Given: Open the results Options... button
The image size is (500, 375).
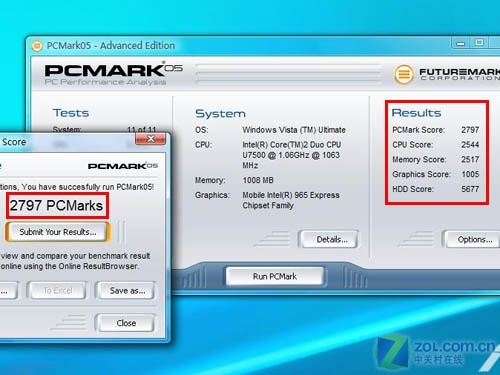Looking at the screenshot, I should point(473,239).
